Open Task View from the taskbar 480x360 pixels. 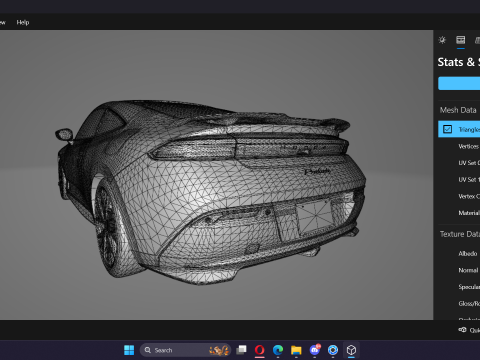click(241, 350)
